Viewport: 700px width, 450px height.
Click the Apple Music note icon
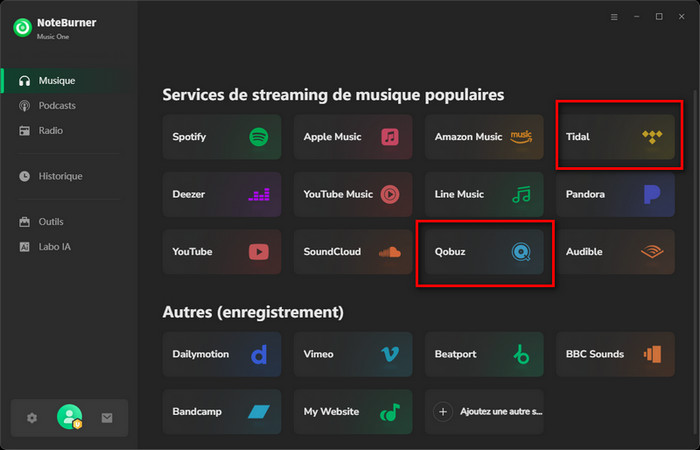[x=390, y=137]
